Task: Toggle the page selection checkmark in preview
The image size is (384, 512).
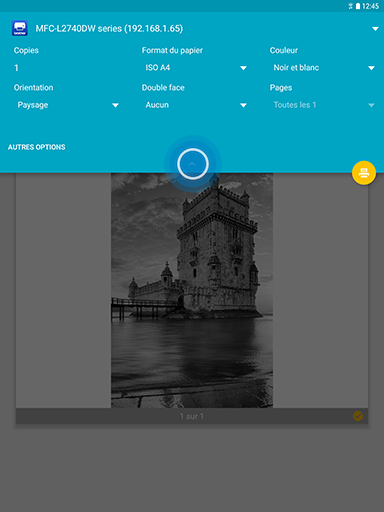Action: (358, 416)
